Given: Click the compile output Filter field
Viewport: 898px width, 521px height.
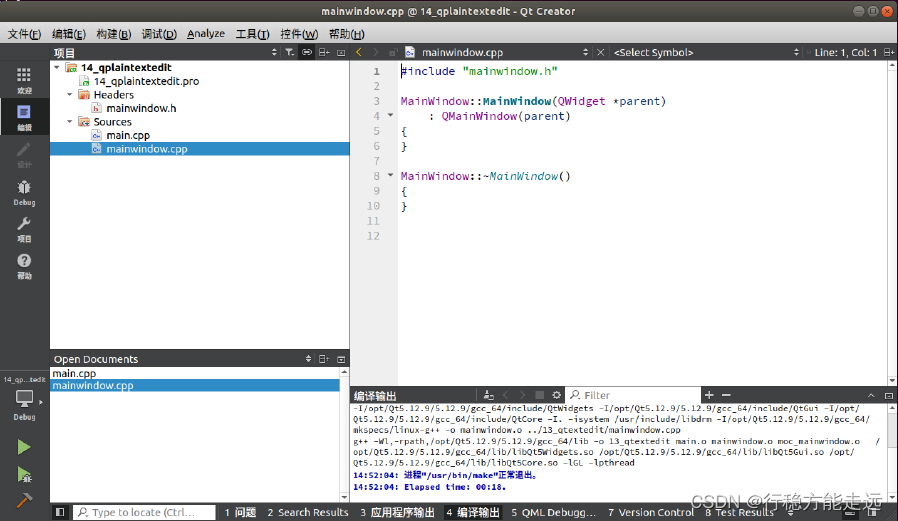Looking at the screenshot, I should [x=633, y=395].
